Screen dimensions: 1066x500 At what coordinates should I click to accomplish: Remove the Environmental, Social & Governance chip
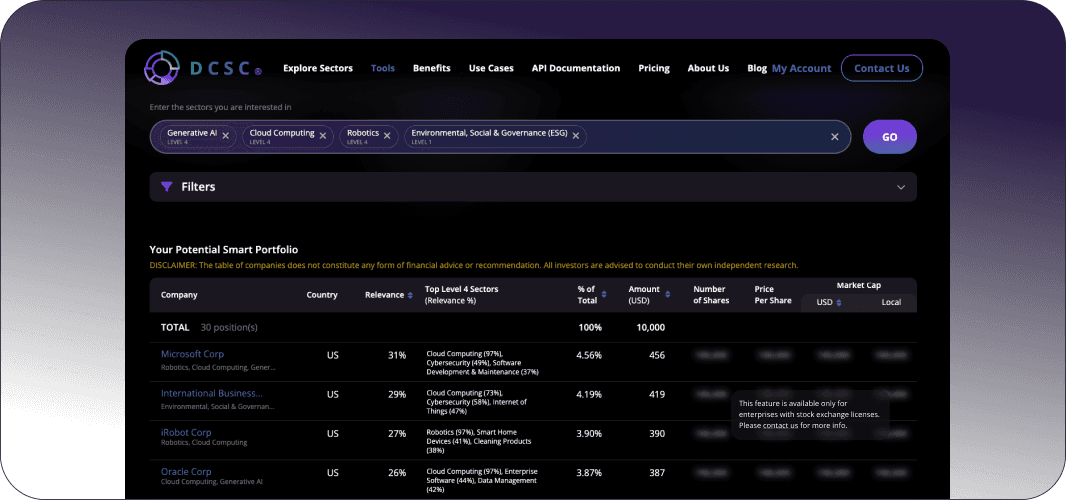point(575,136)
